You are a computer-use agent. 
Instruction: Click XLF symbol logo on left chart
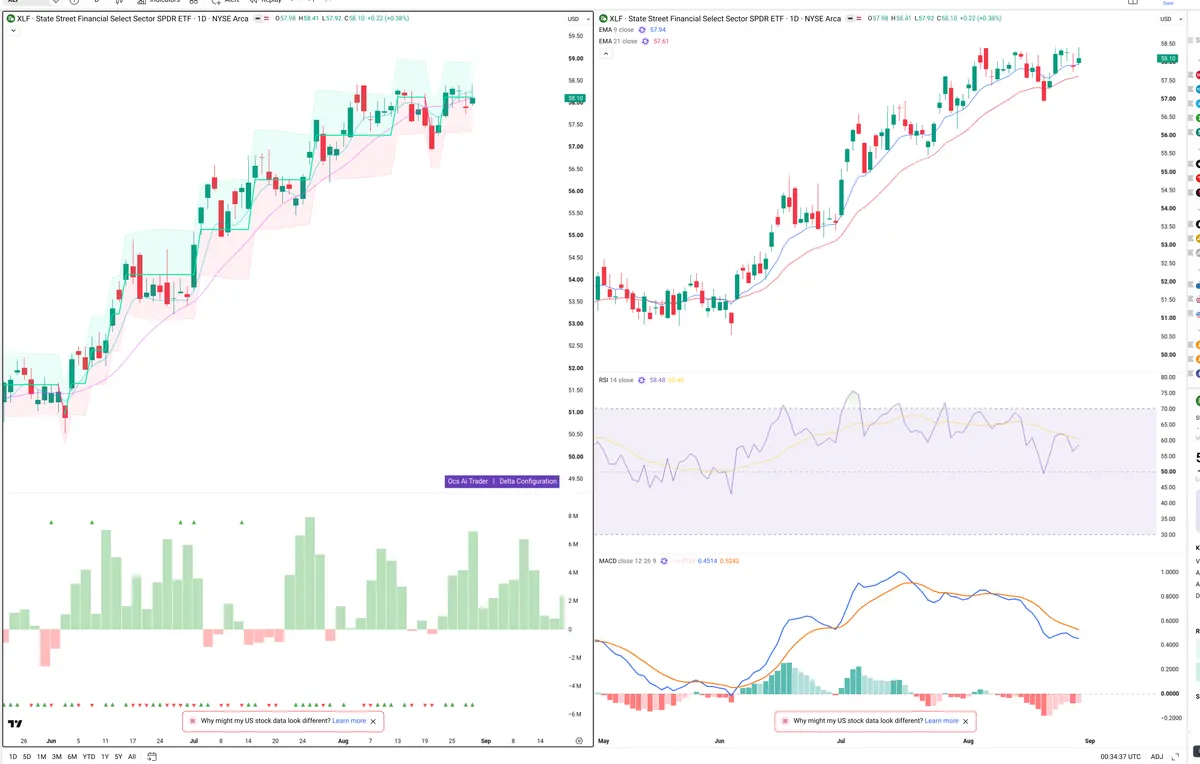11,19
